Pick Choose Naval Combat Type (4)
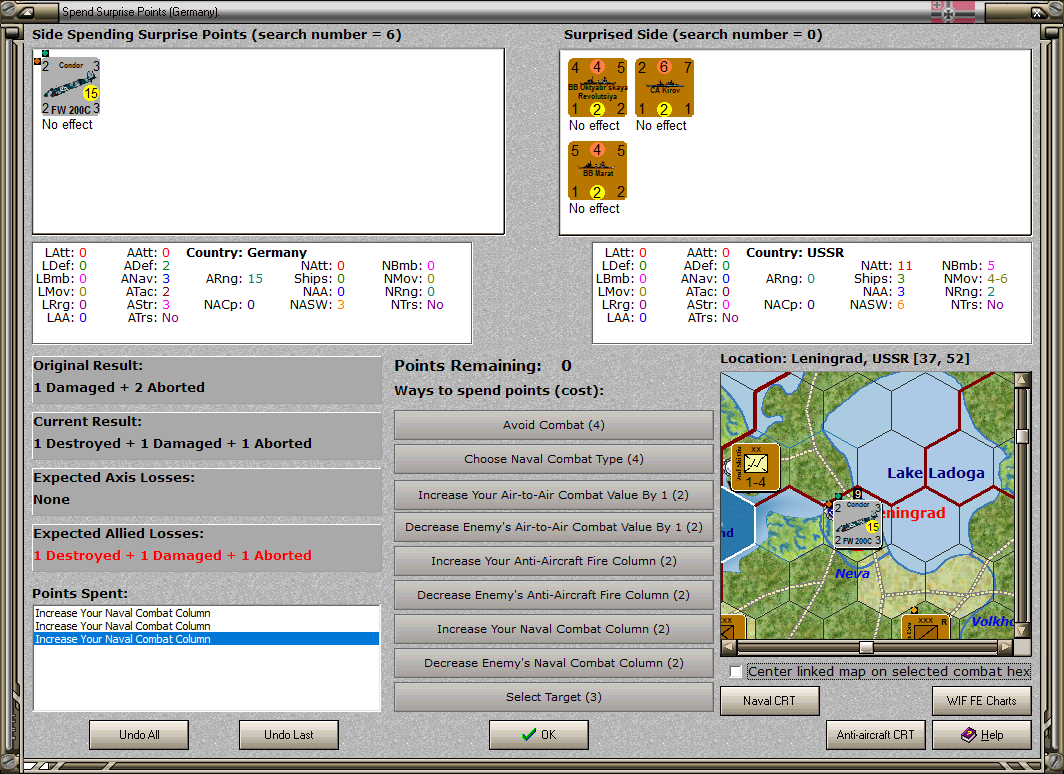1064x774 pixels. tap(553, 459)
